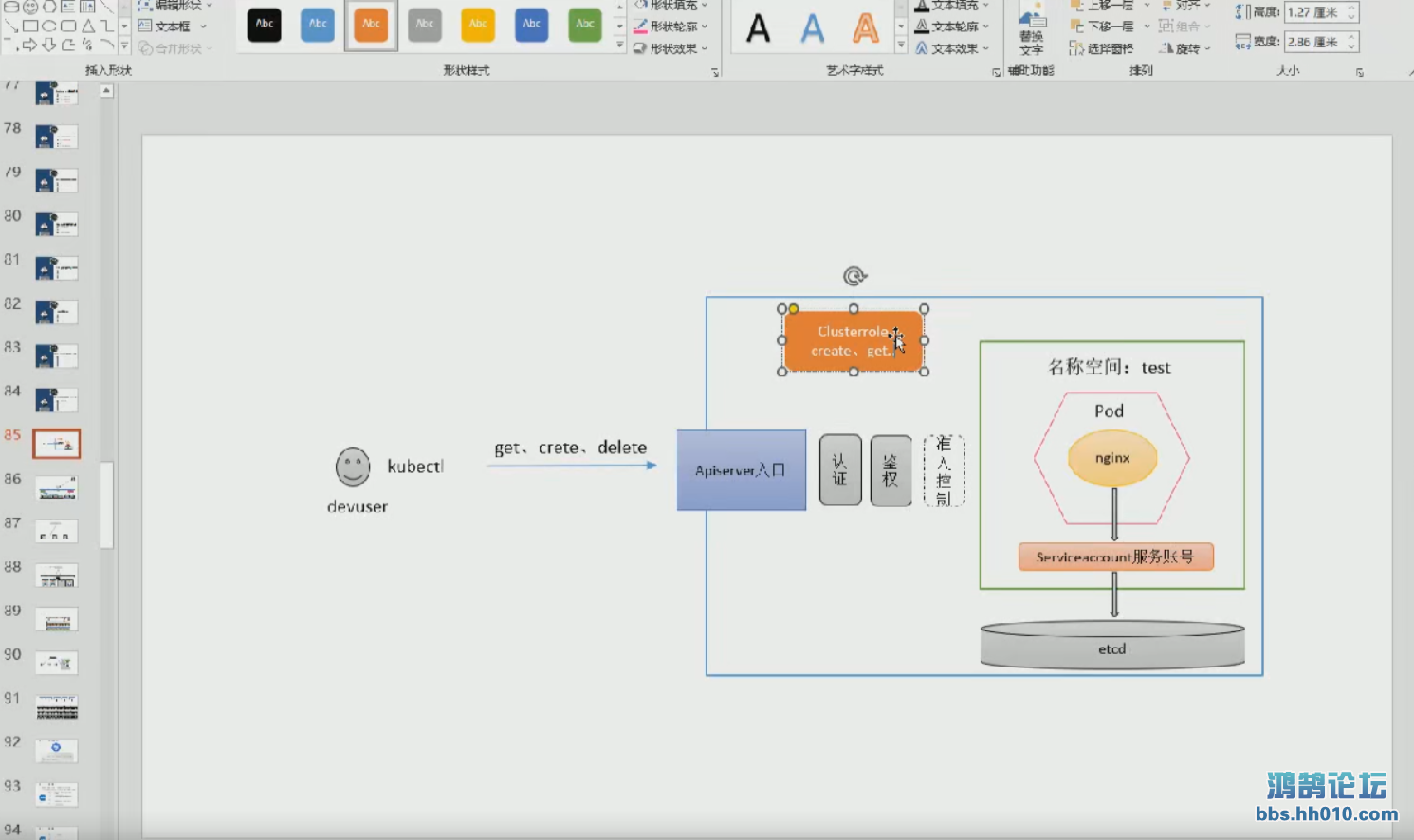Screen dimensions: 1414x840
Task: Select the smiley face shape in gallery
Action: point(30,6)
